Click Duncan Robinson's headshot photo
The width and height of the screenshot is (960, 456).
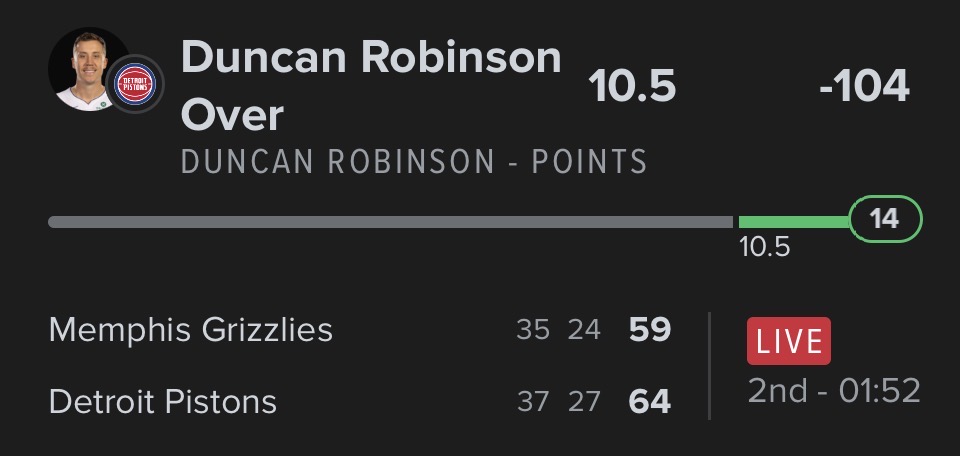coord(84,68)
